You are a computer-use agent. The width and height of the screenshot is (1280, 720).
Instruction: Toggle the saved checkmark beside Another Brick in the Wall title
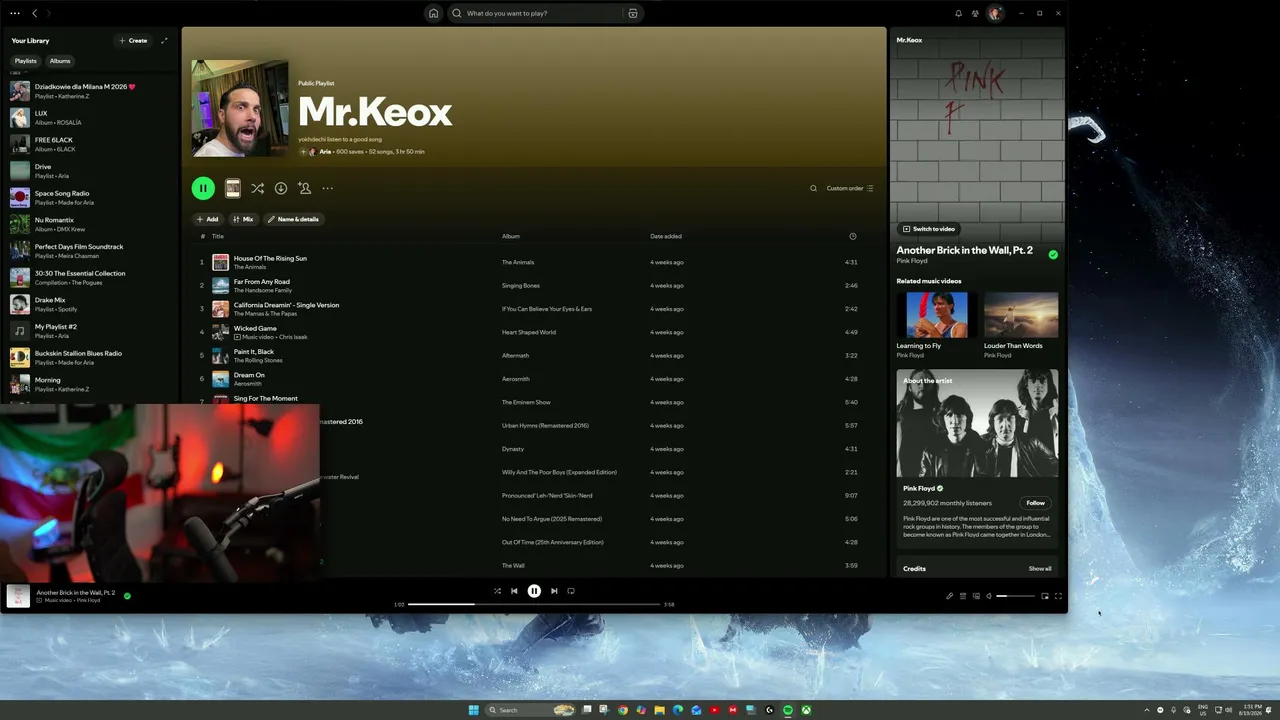pyautogui.click(x=1053, y=254)
